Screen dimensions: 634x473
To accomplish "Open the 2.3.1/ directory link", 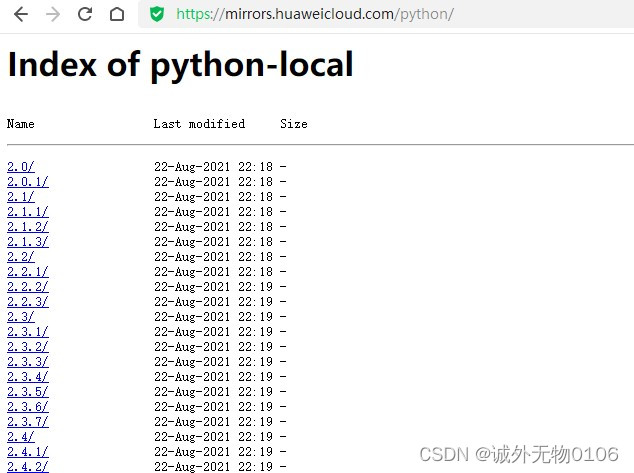I will point(27,332).
